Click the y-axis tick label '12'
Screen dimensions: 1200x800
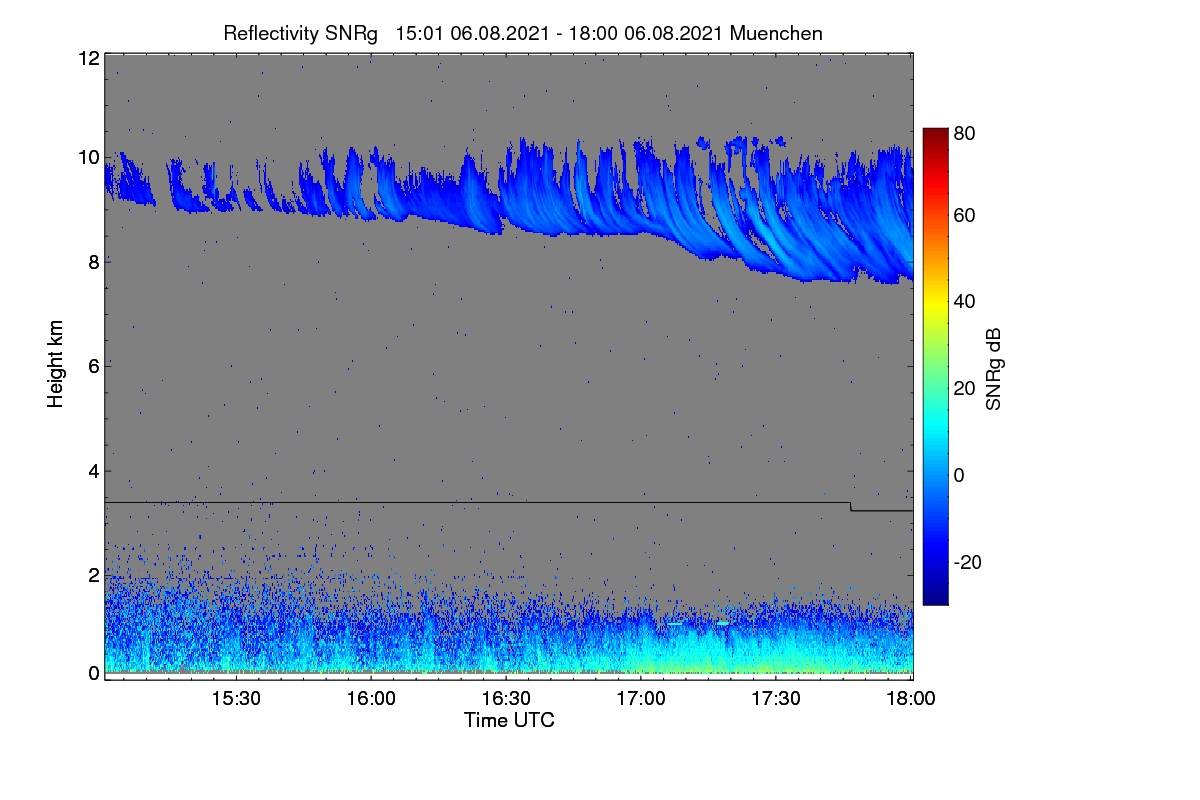(88, 58)
